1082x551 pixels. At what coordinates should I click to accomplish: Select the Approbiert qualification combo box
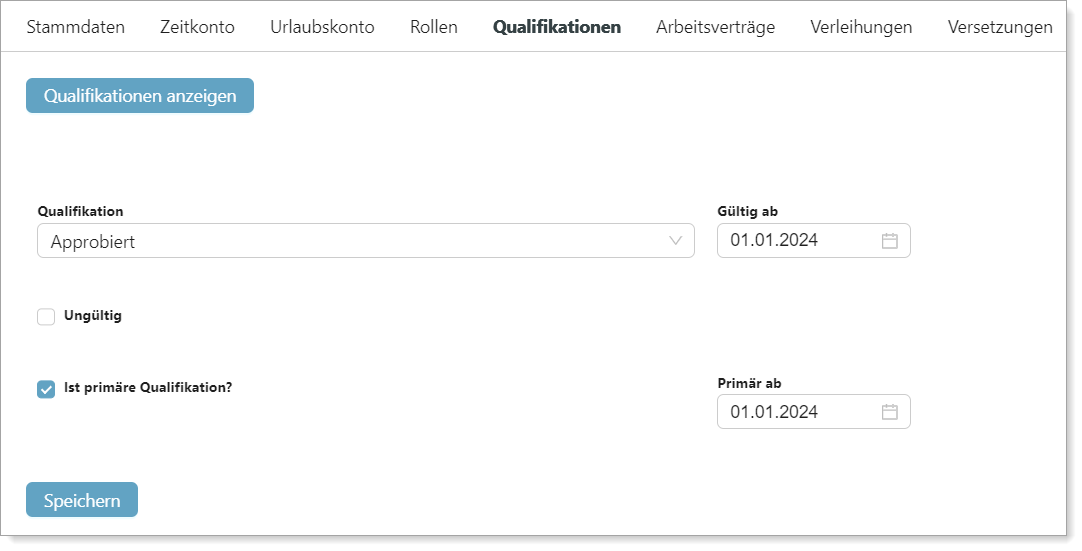(366, 241)
